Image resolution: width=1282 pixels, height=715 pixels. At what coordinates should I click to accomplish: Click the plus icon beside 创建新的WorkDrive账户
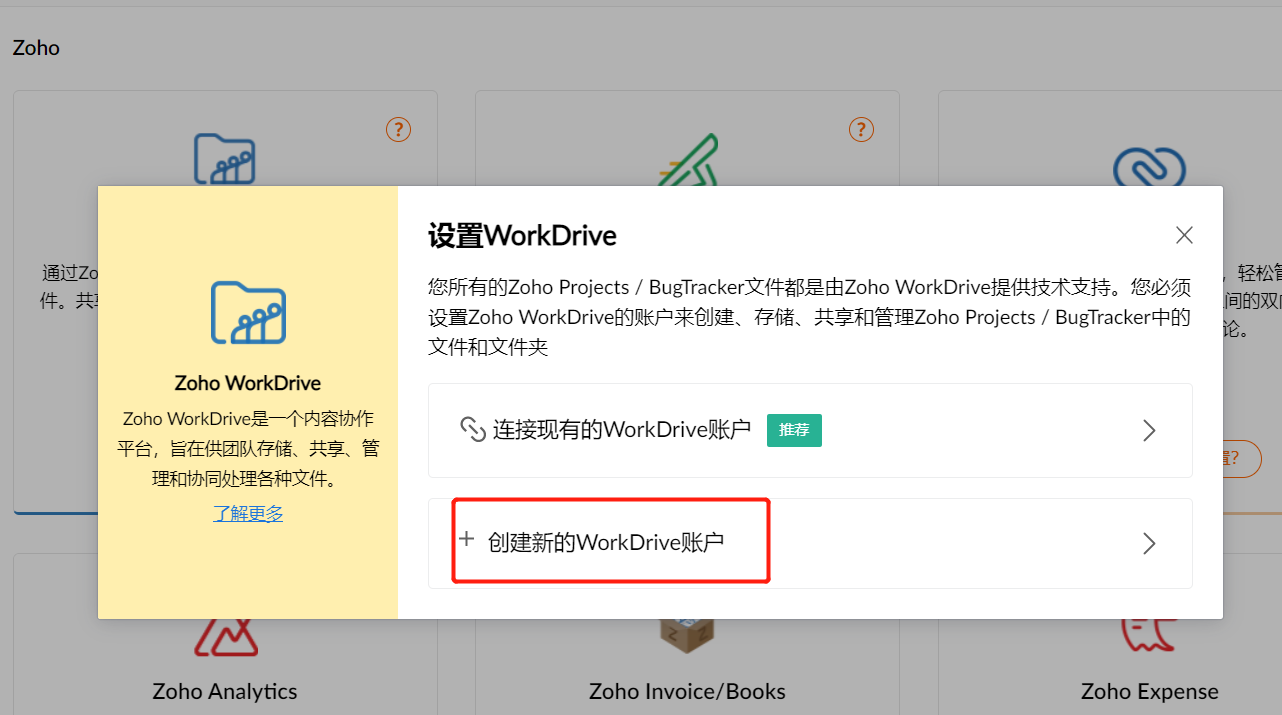466,540
